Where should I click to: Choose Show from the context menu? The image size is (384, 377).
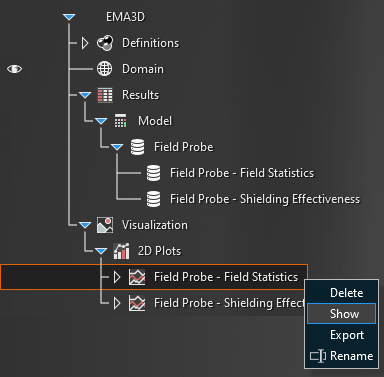tap(341, 314)
